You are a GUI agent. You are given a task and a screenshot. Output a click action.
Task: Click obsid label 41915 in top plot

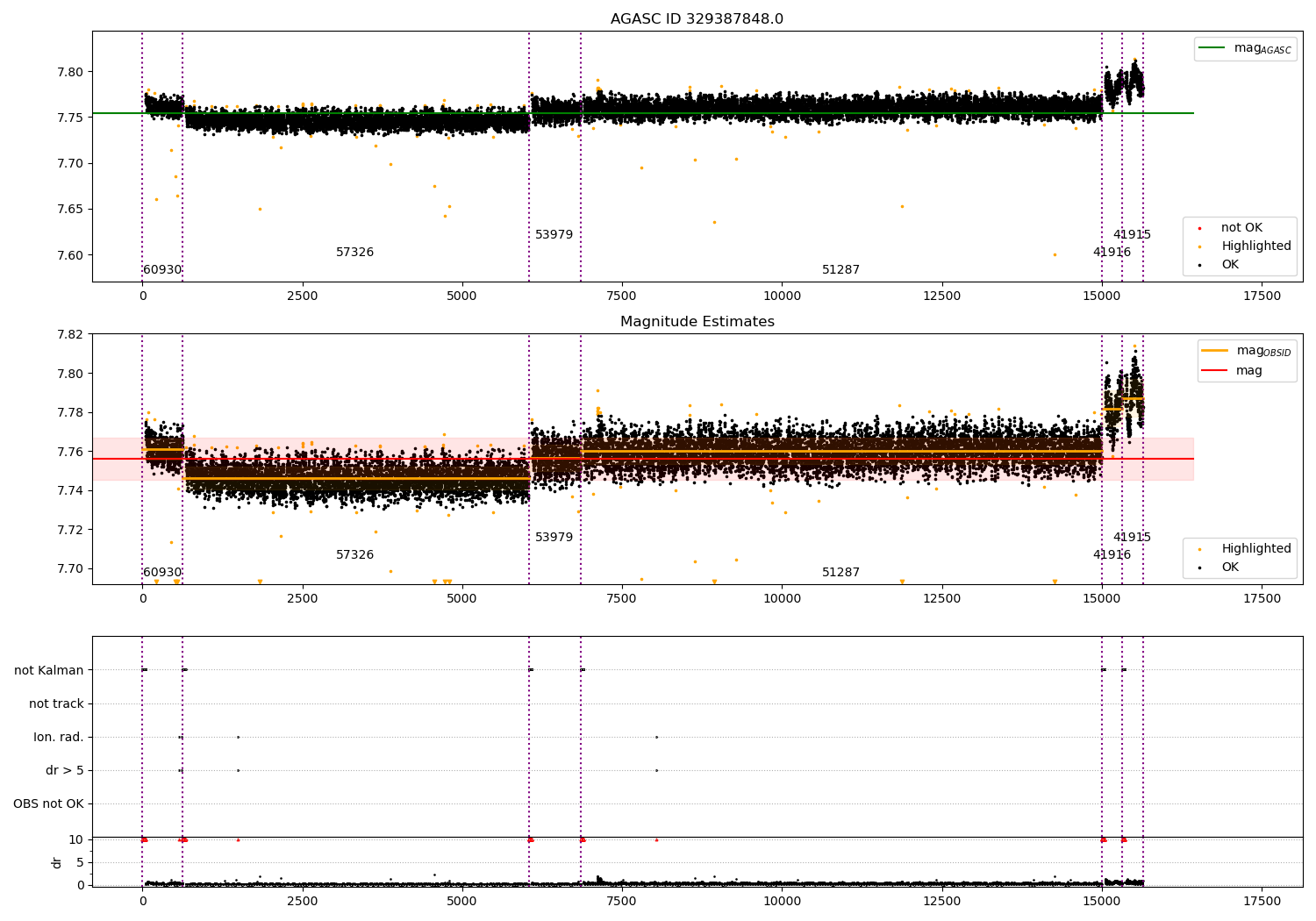(1132, 235)
